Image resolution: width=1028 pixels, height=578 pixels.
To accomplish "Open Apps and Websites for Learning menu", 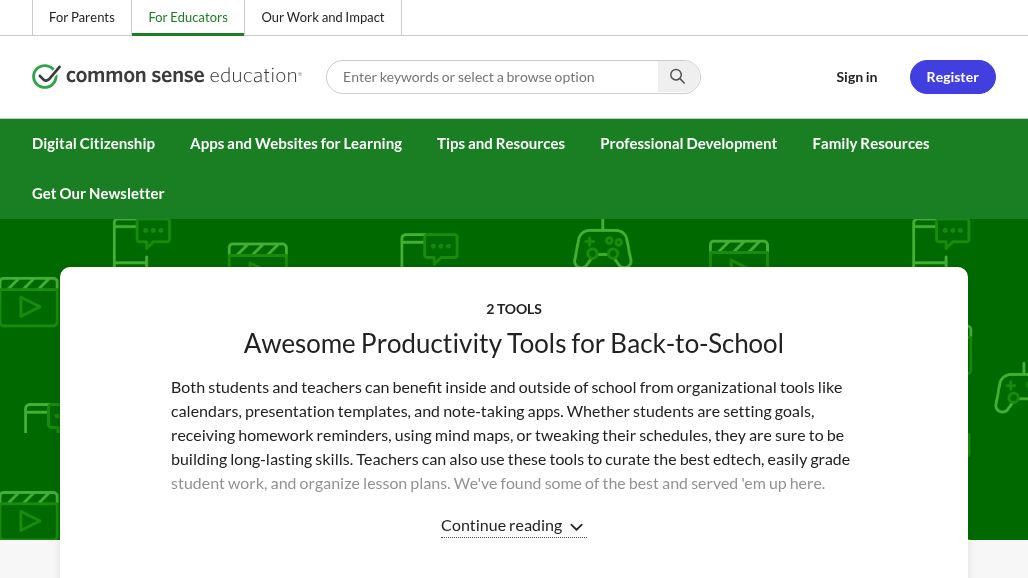I will point(296,144).
